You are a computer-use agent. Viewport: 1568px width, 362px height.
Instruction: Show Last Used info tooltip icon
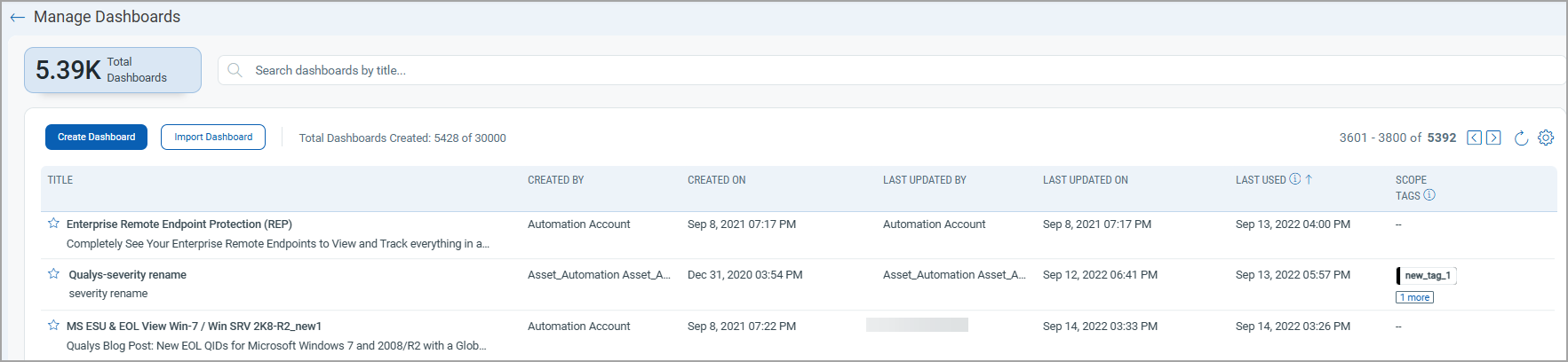[1294, 179]
